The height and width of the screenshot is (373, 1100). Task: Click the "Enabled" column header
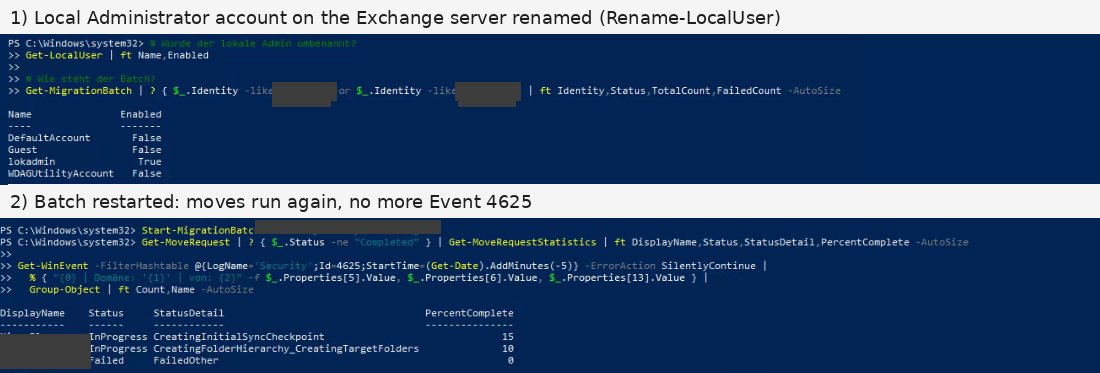tap(140, 114)
